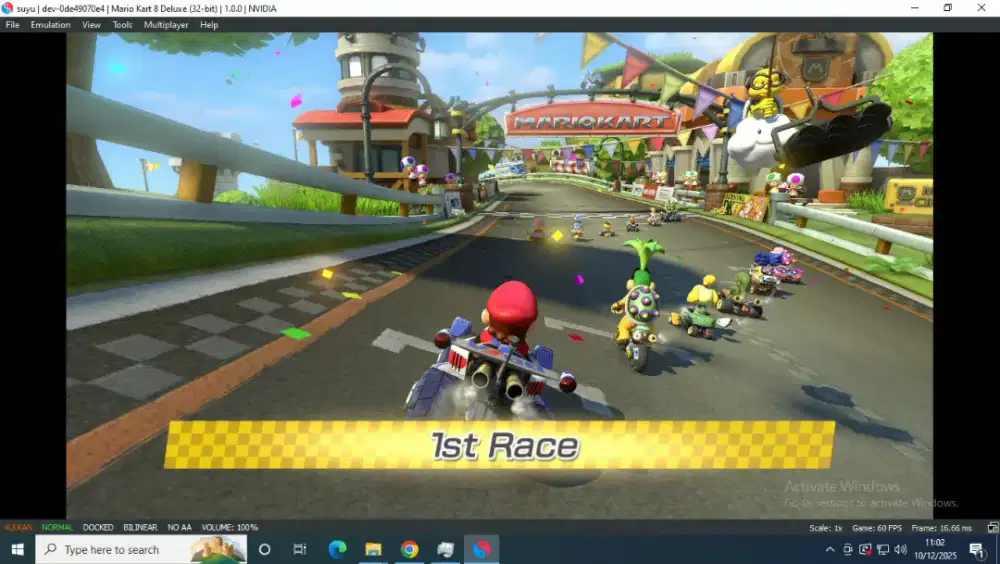Open the Tools menu
This screenshot has height=564, width=1000.
122,25
